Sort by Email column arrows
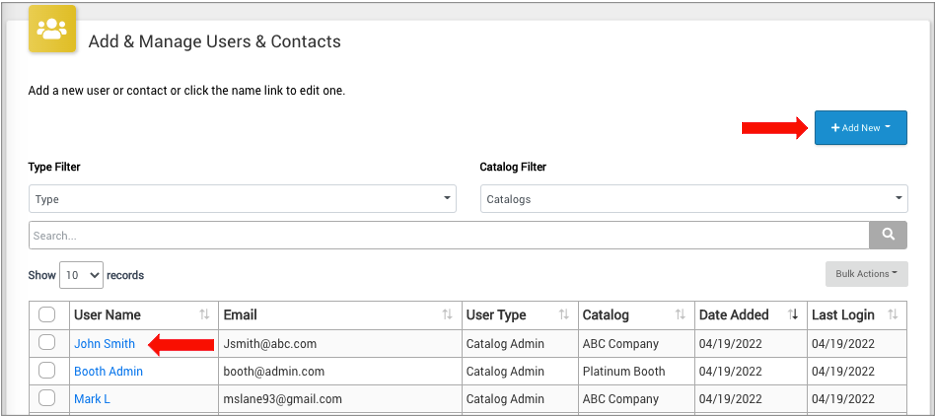Image resolution: width=938 pixels, height=420 pixels. point(447,315)
